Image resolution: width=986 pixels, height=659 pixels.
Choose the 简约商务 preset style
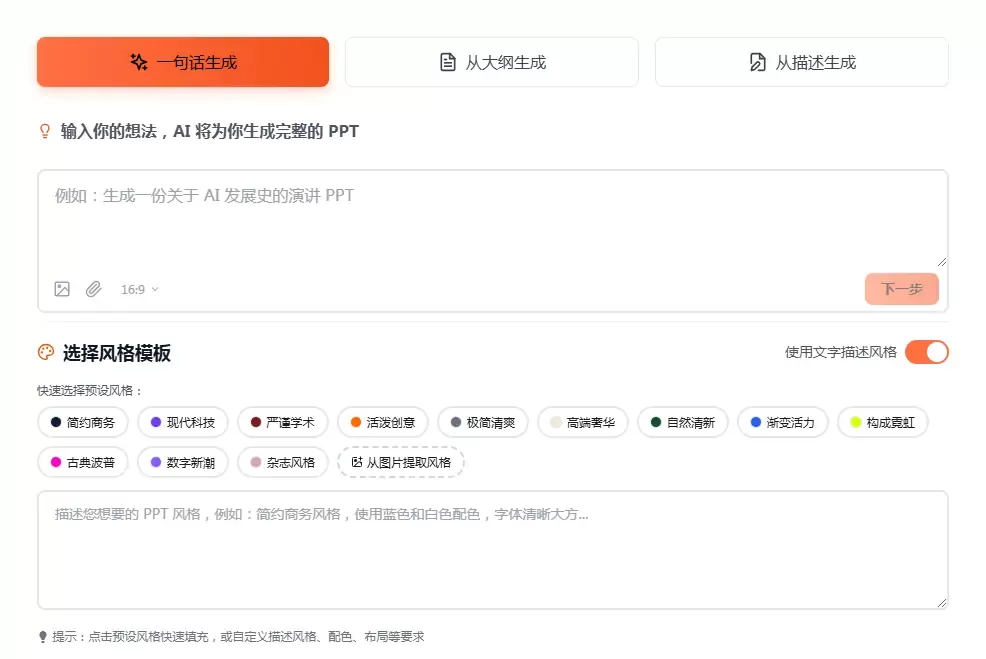(x=83, y=422)
